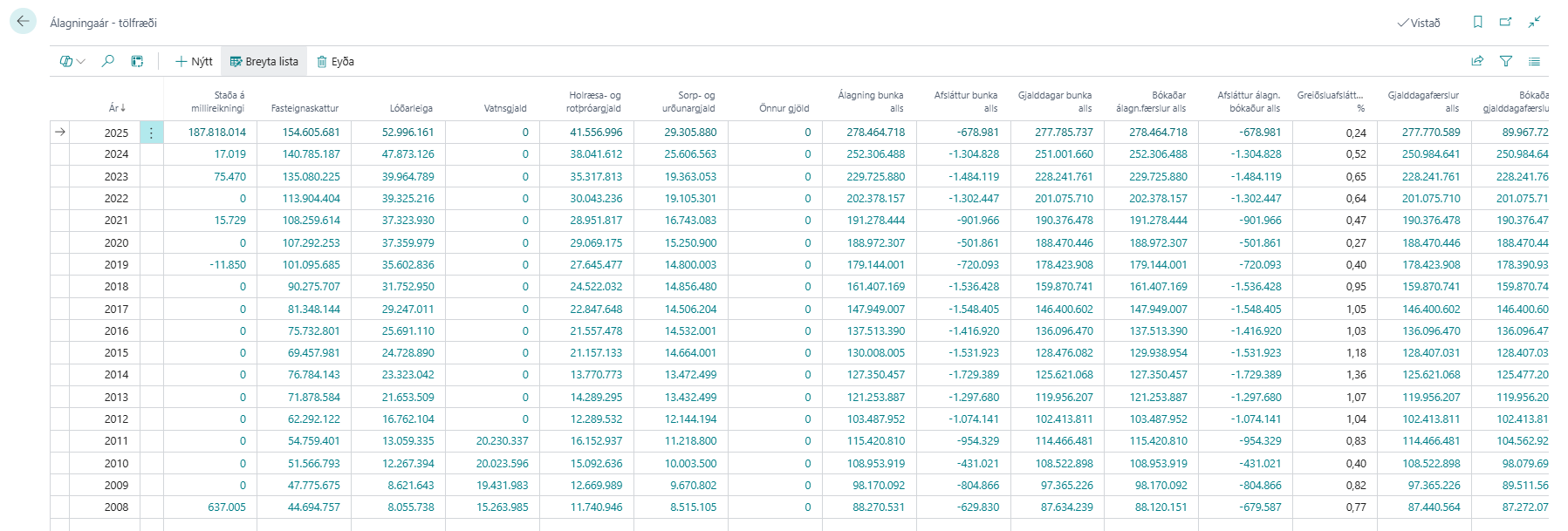Open the view selector dropdown
Image resolution: width=1568 pixels, height=531 pixels.
click(72, 61)
